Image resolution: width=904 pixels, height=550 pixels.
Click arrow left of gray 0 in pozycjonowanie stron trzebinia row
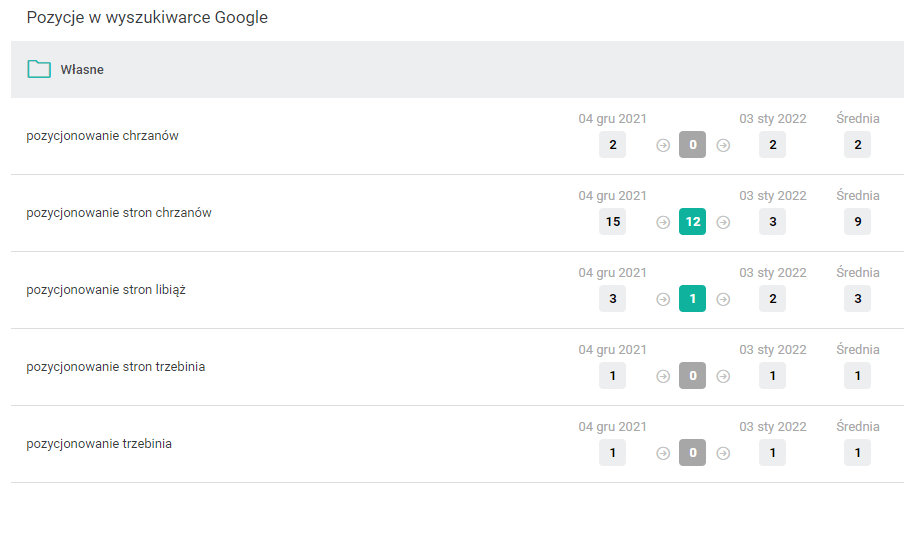662,376
